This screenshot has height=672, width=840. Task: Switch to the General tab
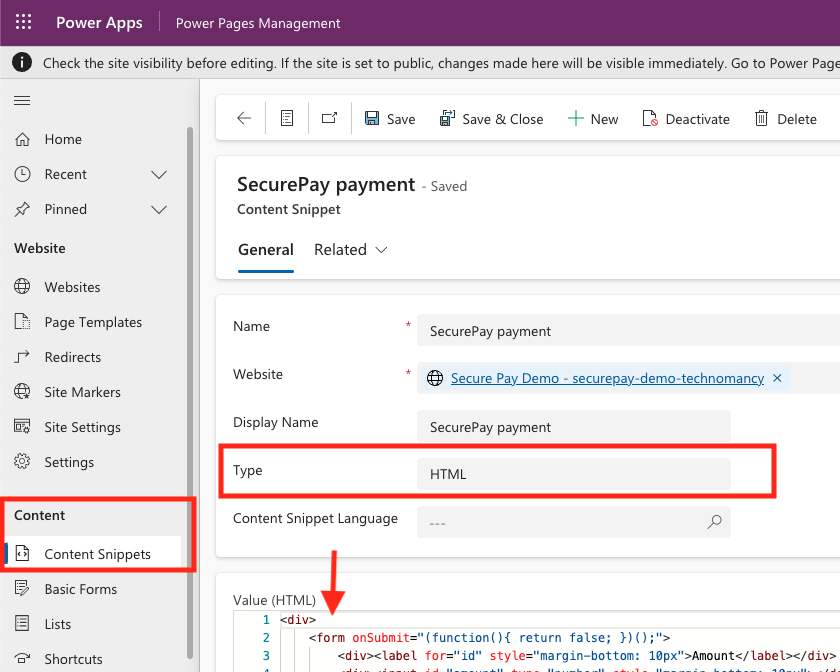click(265, 250)
